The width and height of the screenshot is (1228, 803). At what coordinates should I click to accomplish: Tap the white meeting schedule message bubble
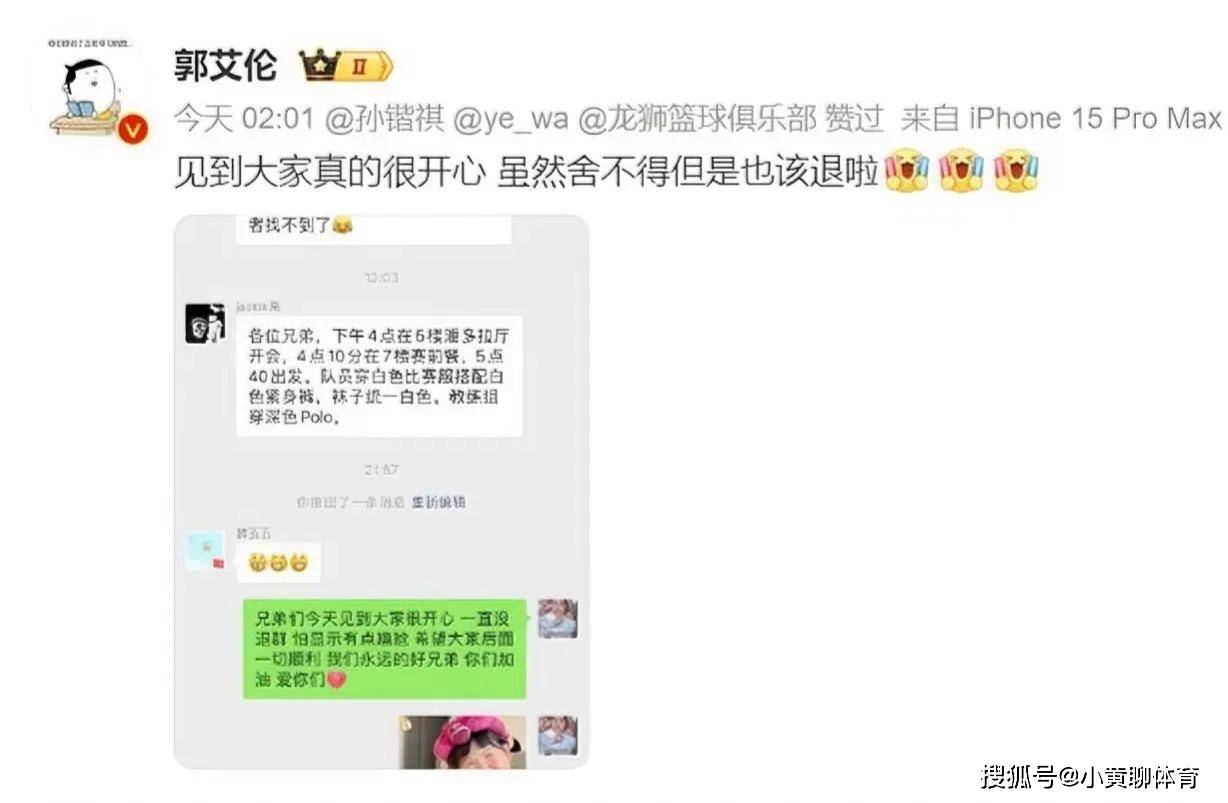click(379, 376)
